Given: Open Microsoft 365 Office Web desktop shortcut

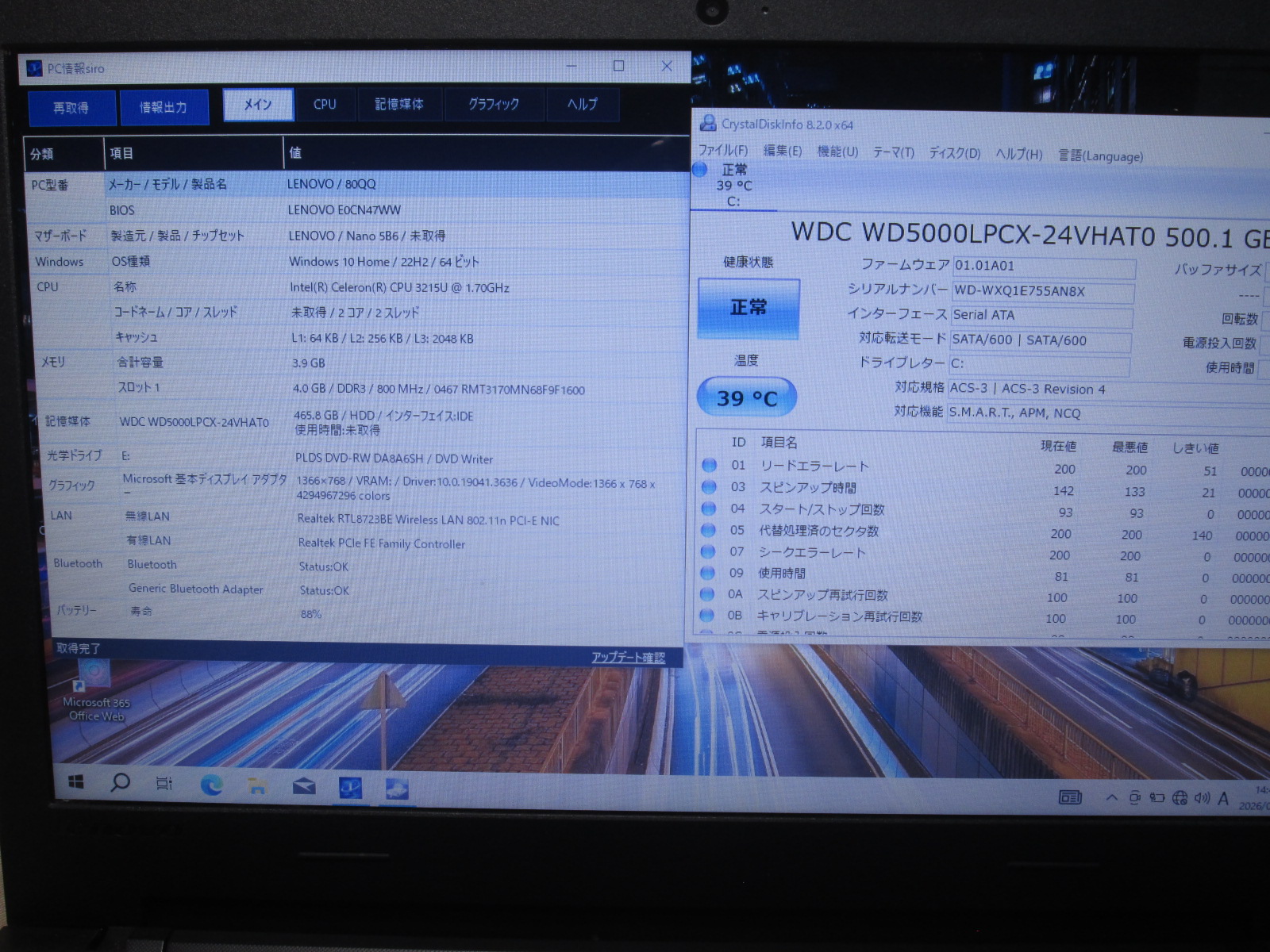Looking at the screenshot, I should pyautogui.click(x=96, y=690).
